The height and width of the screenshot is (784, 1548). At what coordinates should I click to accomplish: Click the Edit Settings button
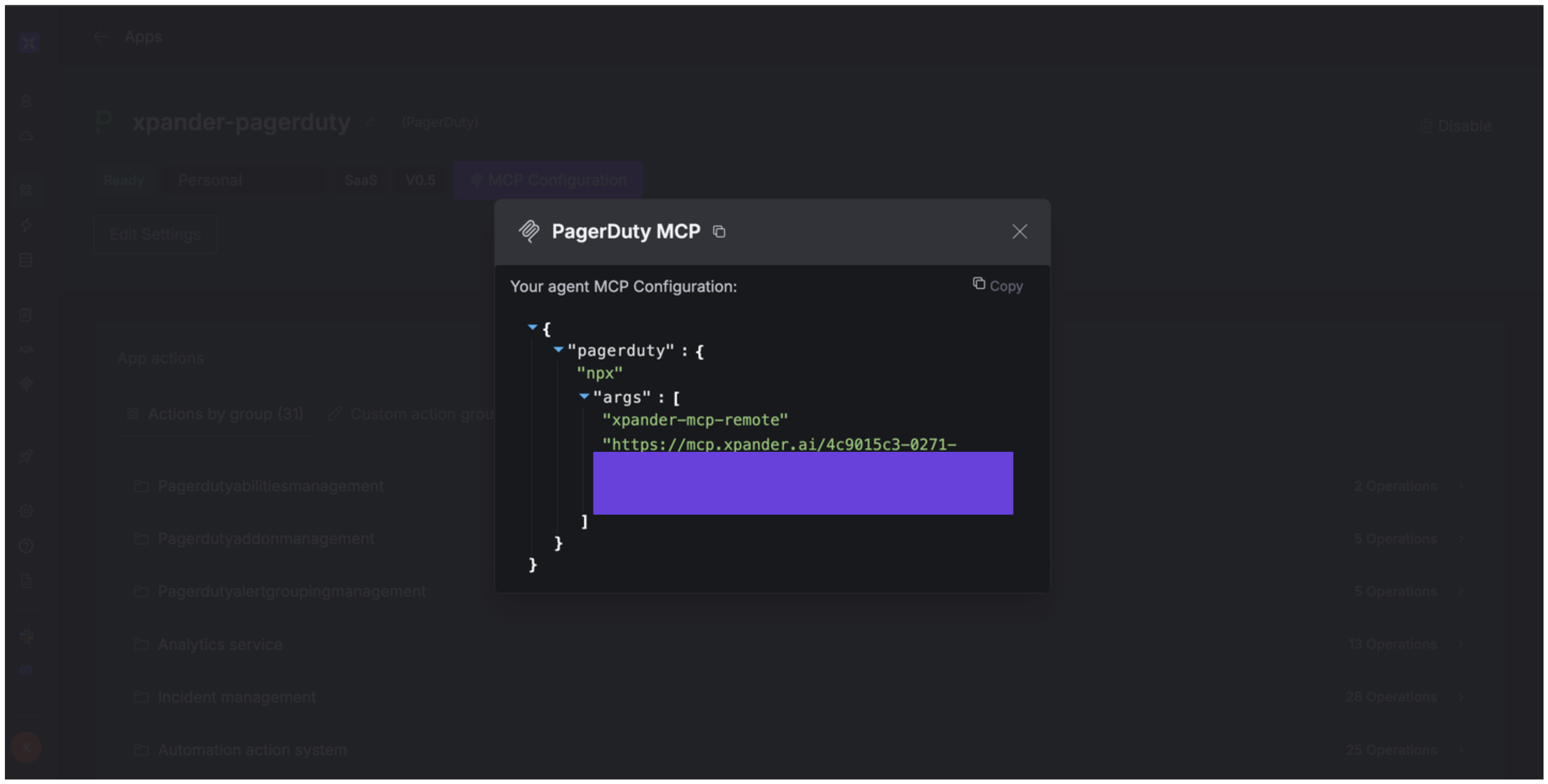click(x=155, y=234)
